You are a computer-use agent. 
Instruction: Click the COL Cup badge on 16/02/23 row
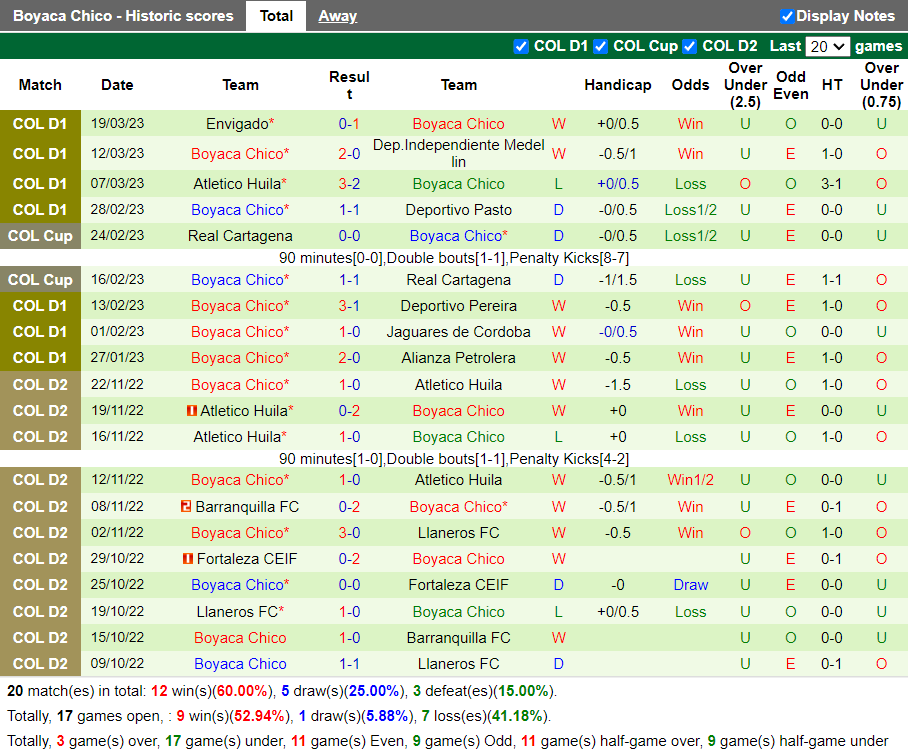(40, 280)
